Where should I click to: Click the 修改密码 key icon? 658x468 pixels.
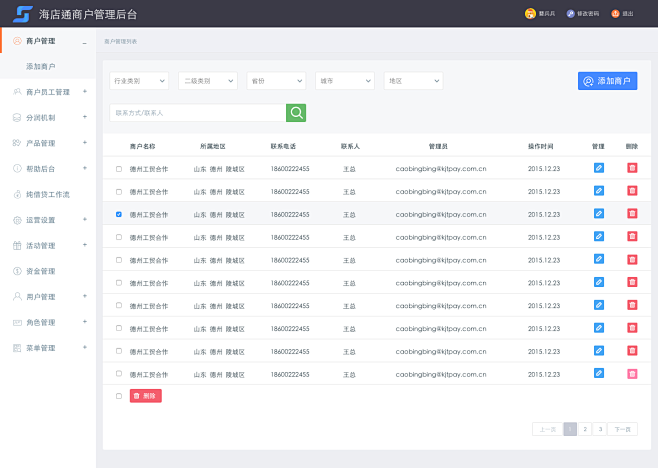click(570, 14)
